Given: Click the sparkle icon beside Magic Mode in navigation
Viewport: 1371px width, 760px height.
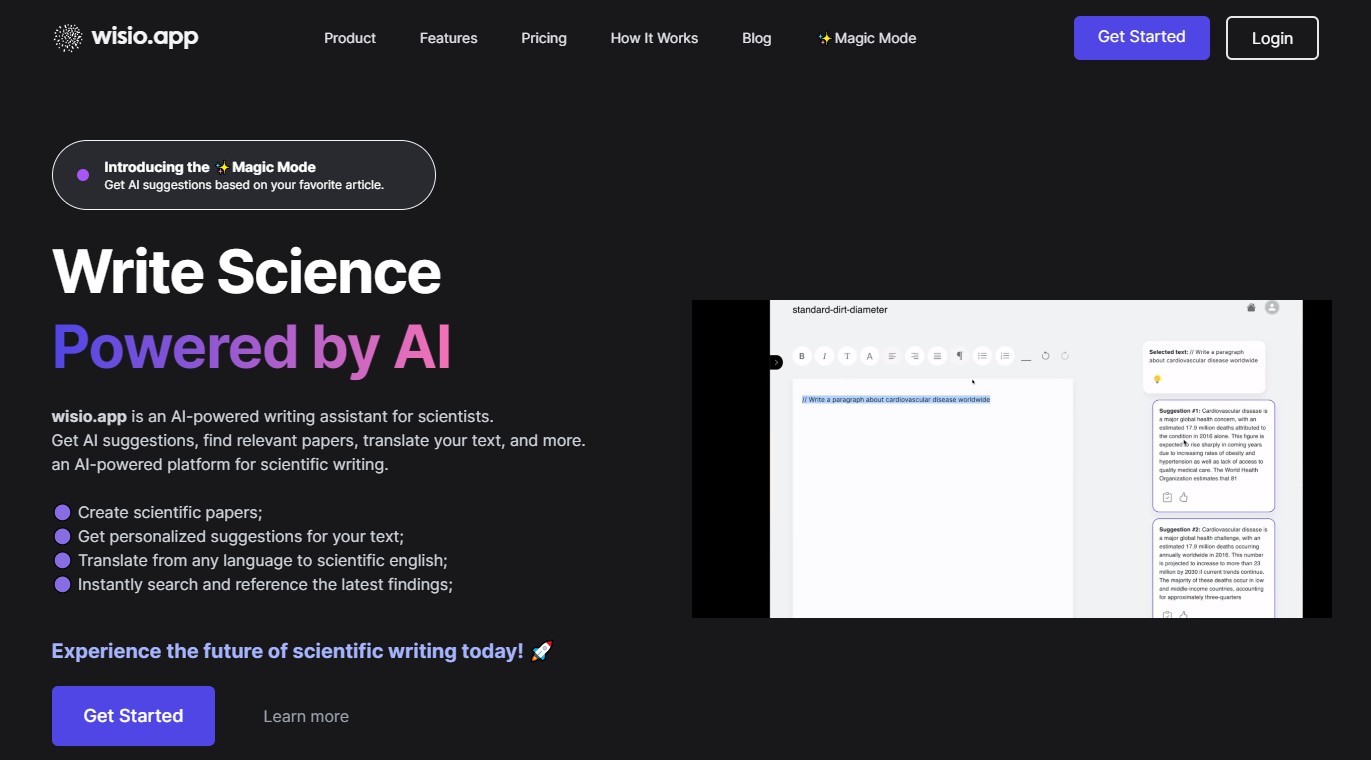Looking at the screenshot, I should [825, 38].
